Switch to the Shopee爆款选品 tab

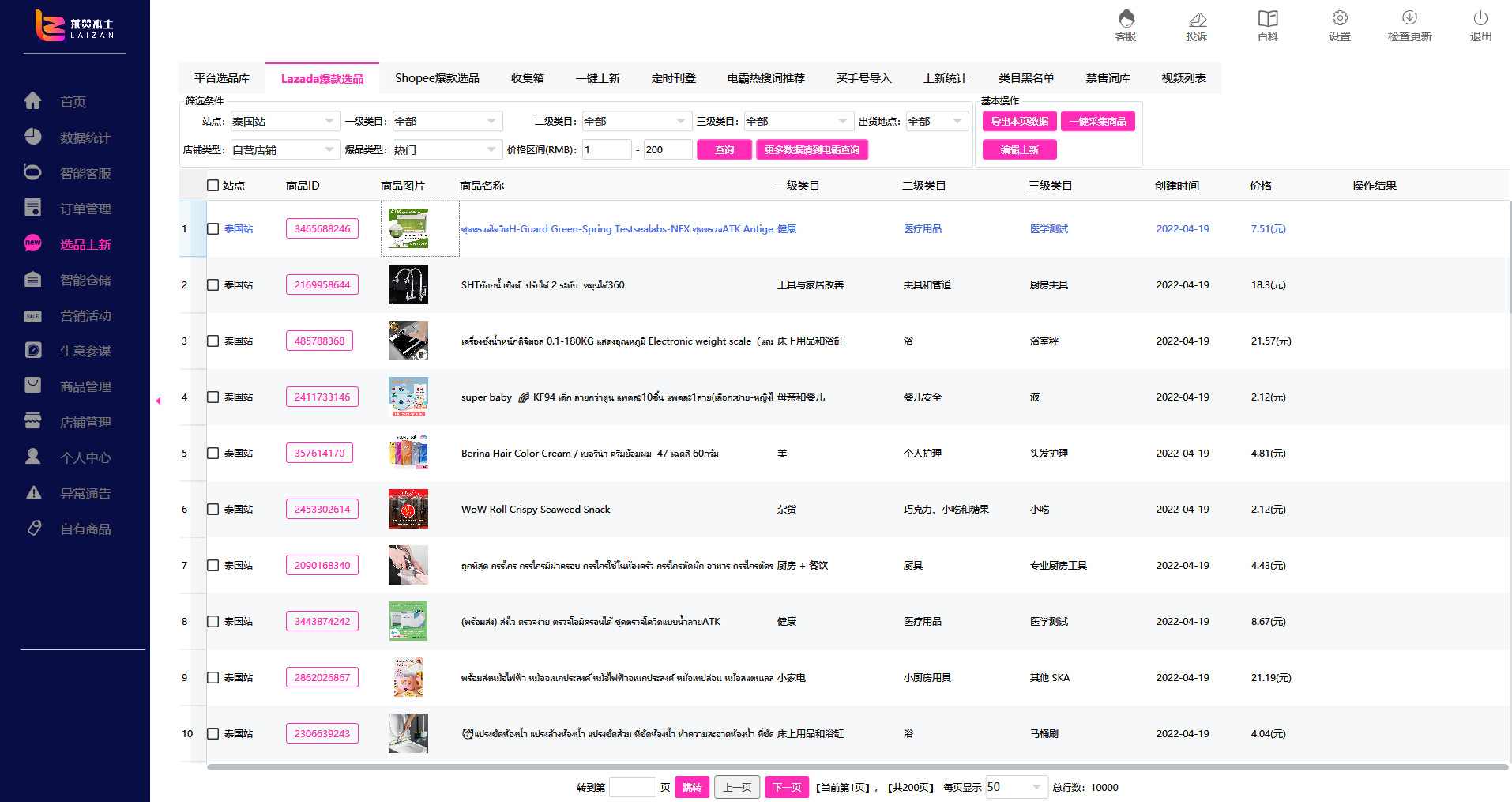[x=438, y=78]
